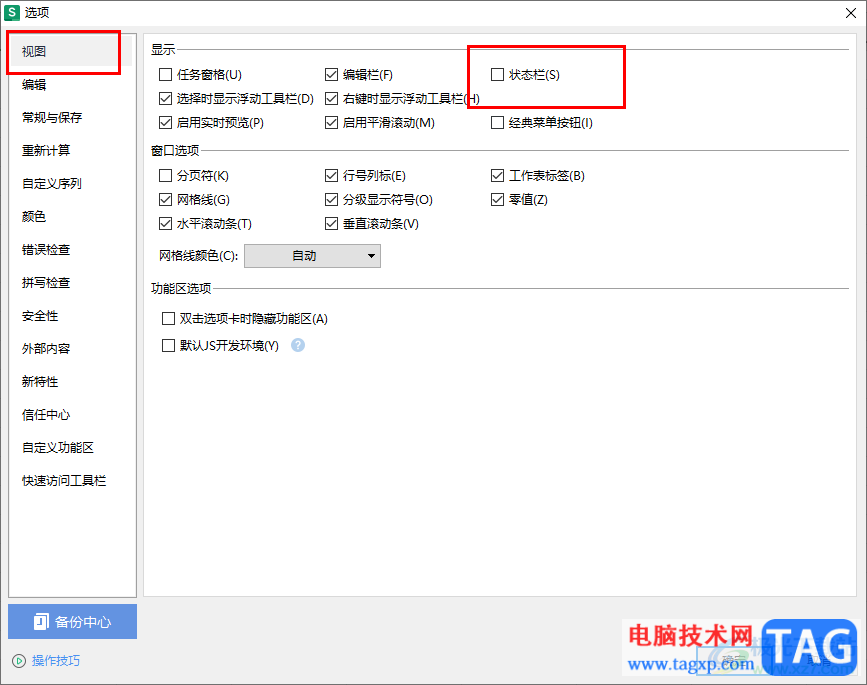Disable 启用平滑滚动(M) checkbox
Screen dimensions: 867x685
pyautogui.click(x=331, y=122)
